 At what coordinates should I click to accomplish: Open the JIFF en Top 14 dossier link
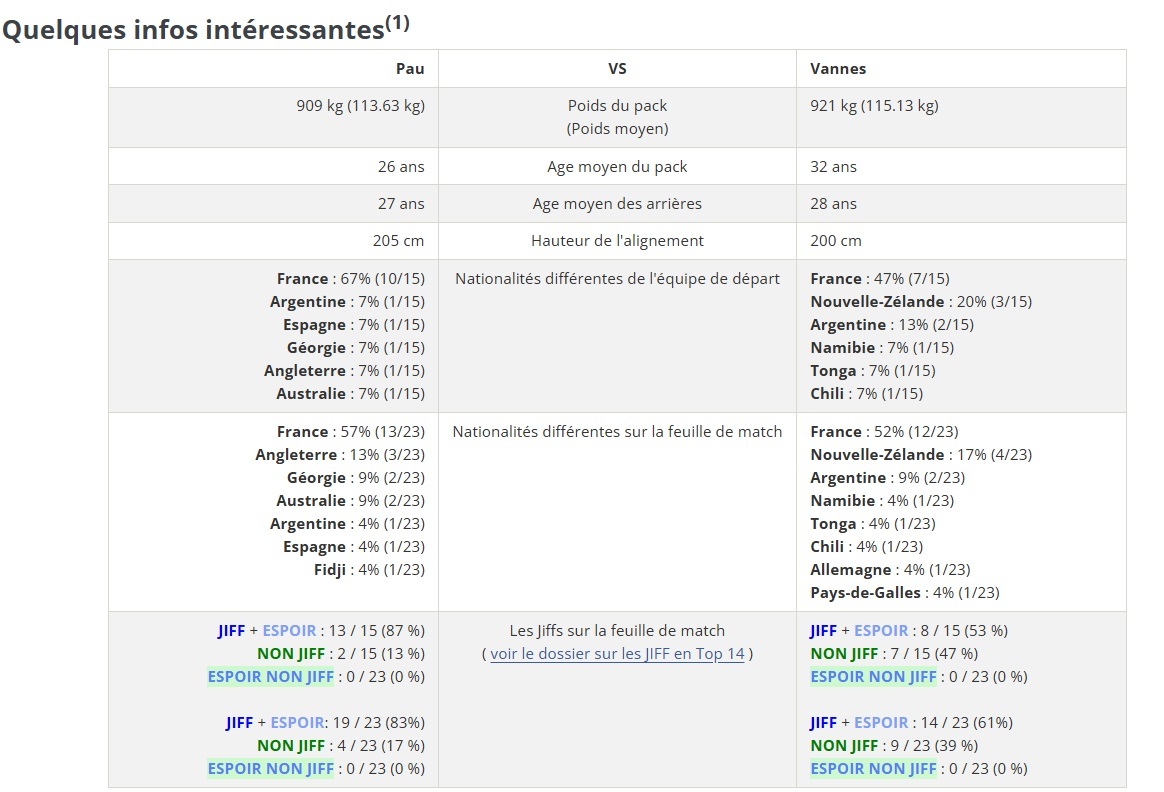pyautogui.click(x=617, y=654)
